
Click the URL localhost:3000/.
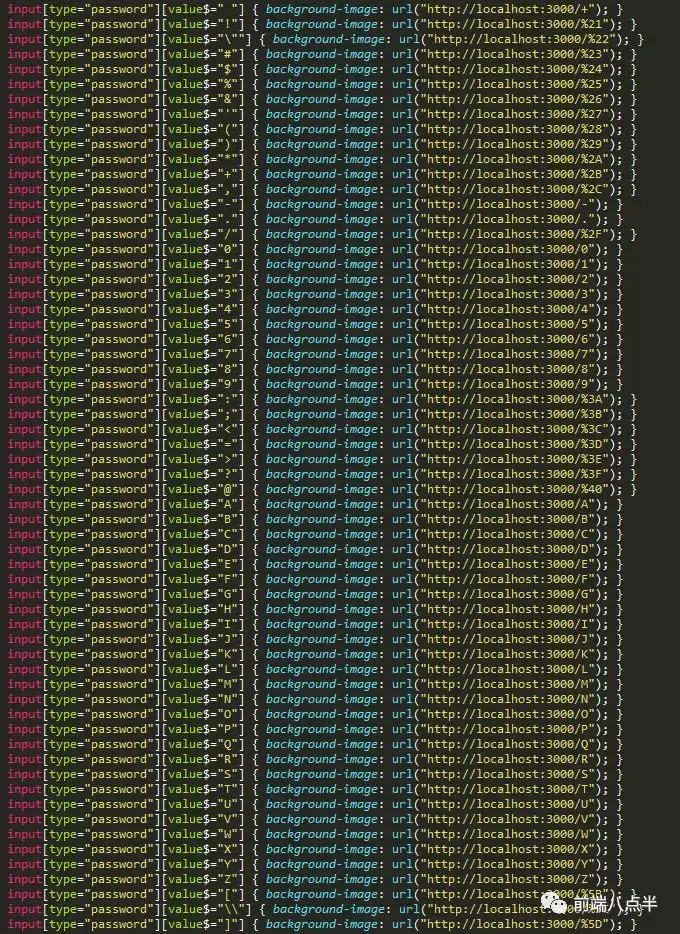[506, 219]
